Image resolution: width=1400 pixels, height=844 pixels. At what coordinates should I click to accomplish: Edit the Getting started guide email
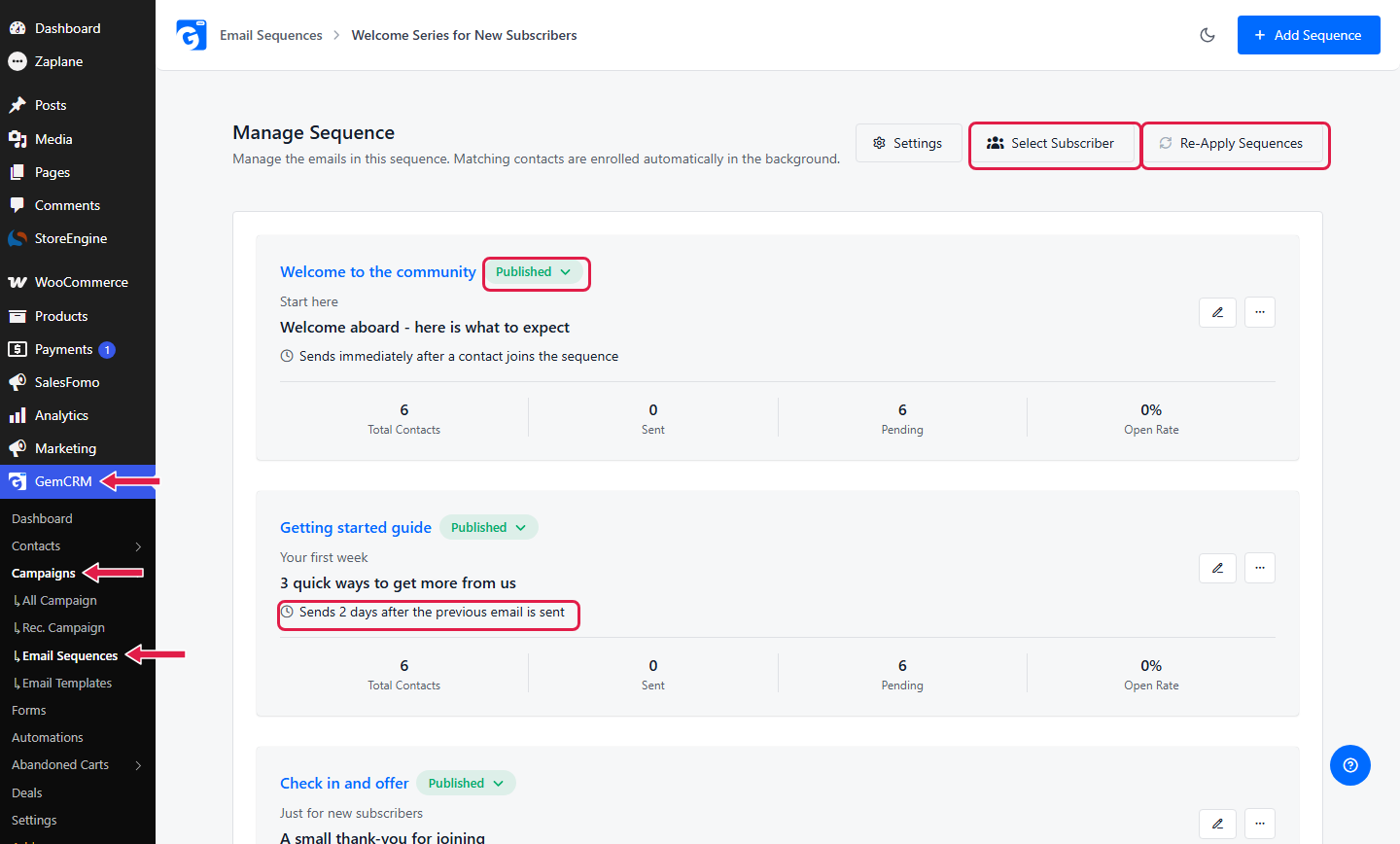click(1217, 568)
